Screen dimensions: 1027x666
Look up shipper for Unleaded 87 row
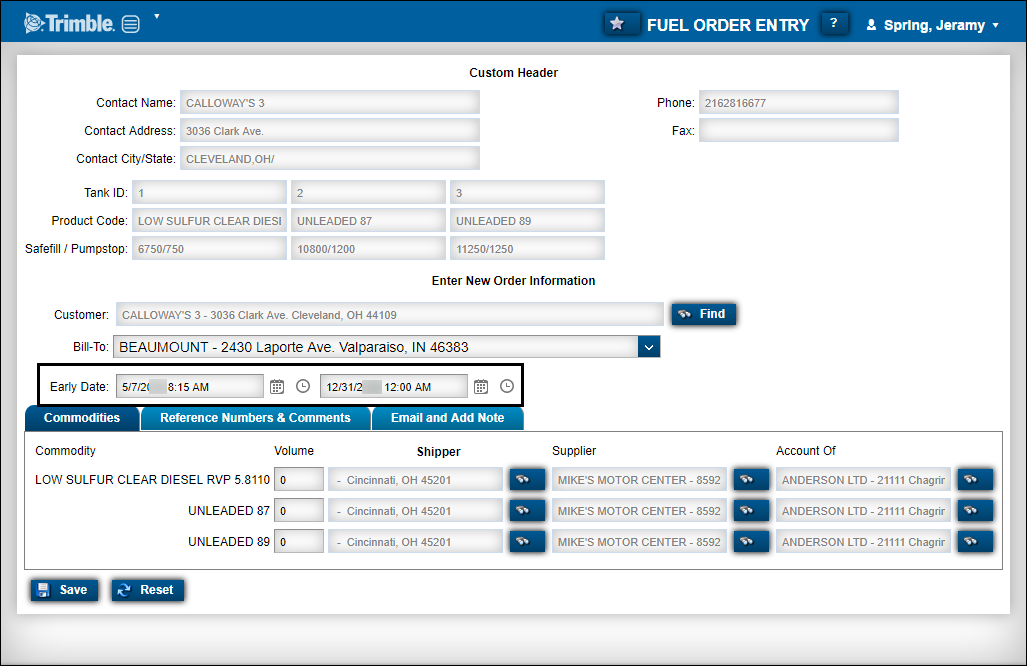pyautogui.click(x=527, y=510)
